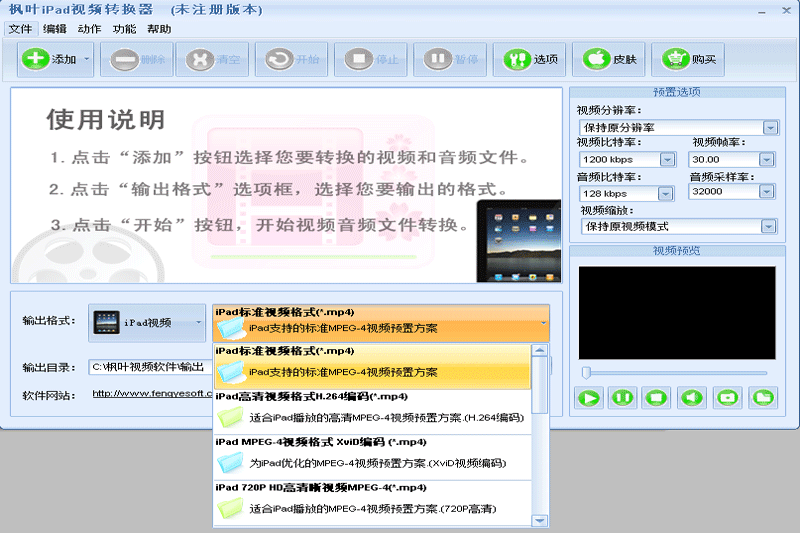Open the folder button under preview
Viewport: 800px width, 533px height.
[763, 398]
